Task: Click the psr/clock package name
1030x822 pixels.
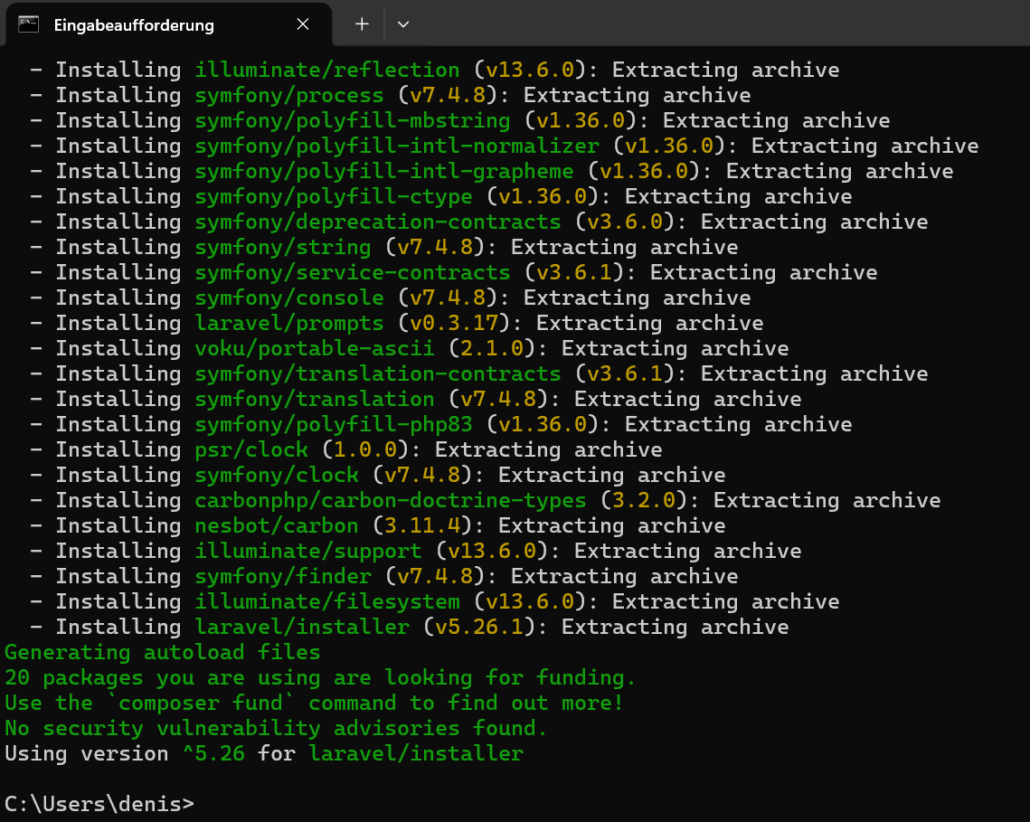Action: [x=251, y=449]
